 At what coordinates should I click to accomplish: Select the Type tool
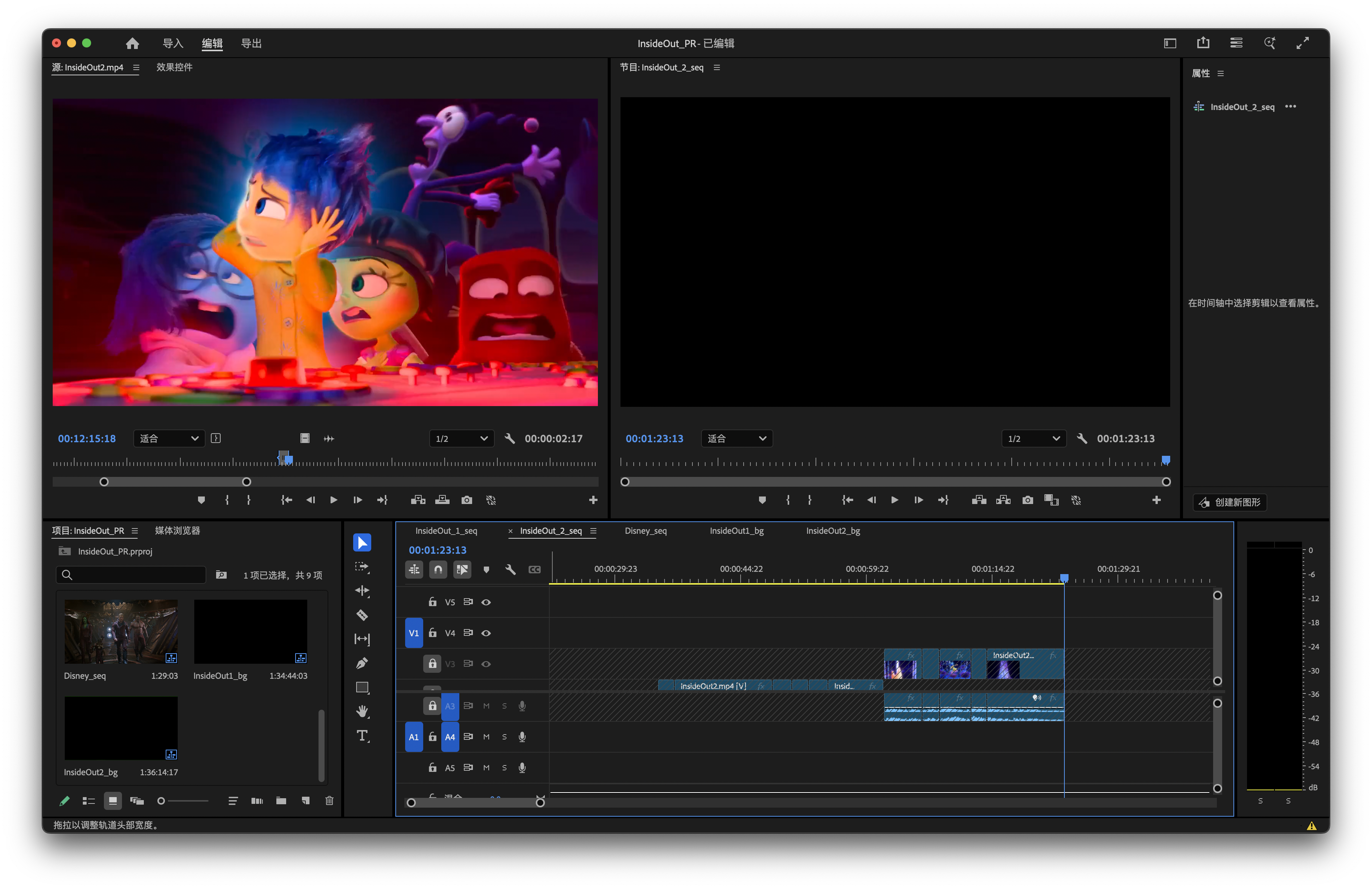362,736
